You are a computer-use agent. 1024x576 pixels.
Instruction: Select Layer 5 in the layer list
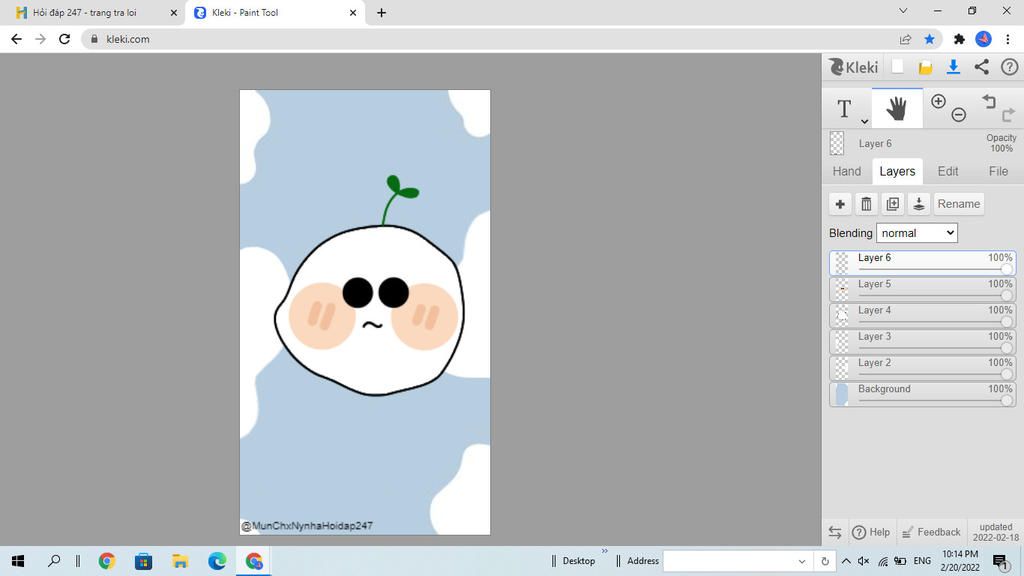(922, 289)
